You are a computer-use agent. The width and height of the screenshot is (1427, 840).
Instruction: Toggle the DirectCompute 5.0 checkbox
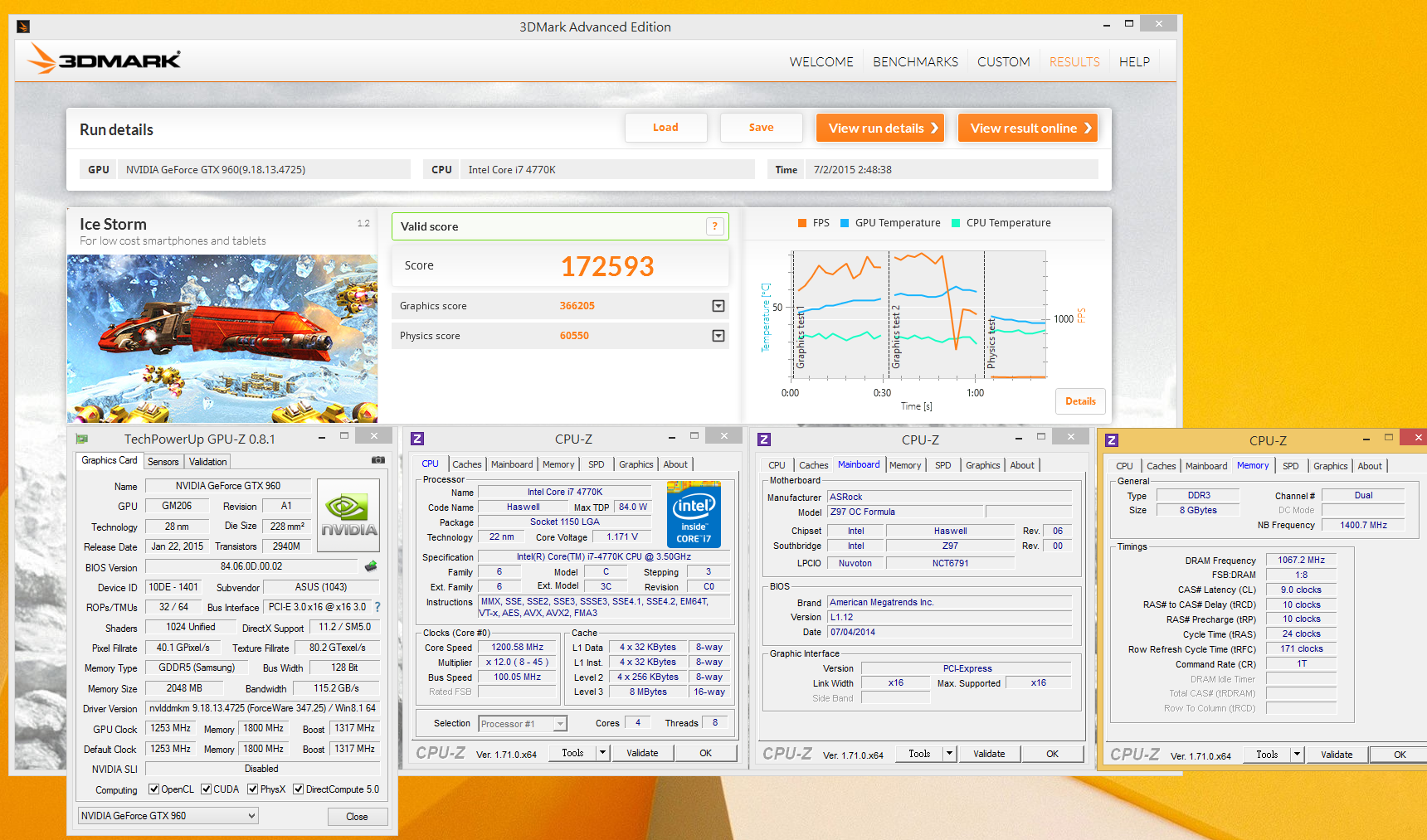pos(299,789)
